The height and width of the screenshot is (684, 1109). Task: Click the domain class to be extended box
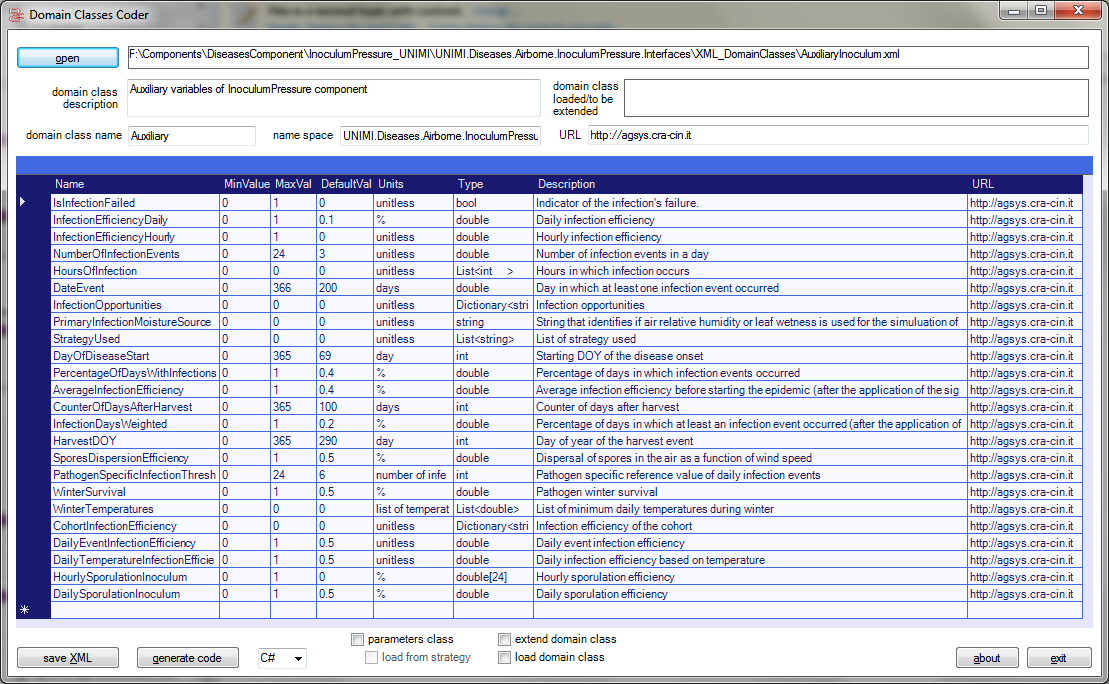(x=856, y=98)
